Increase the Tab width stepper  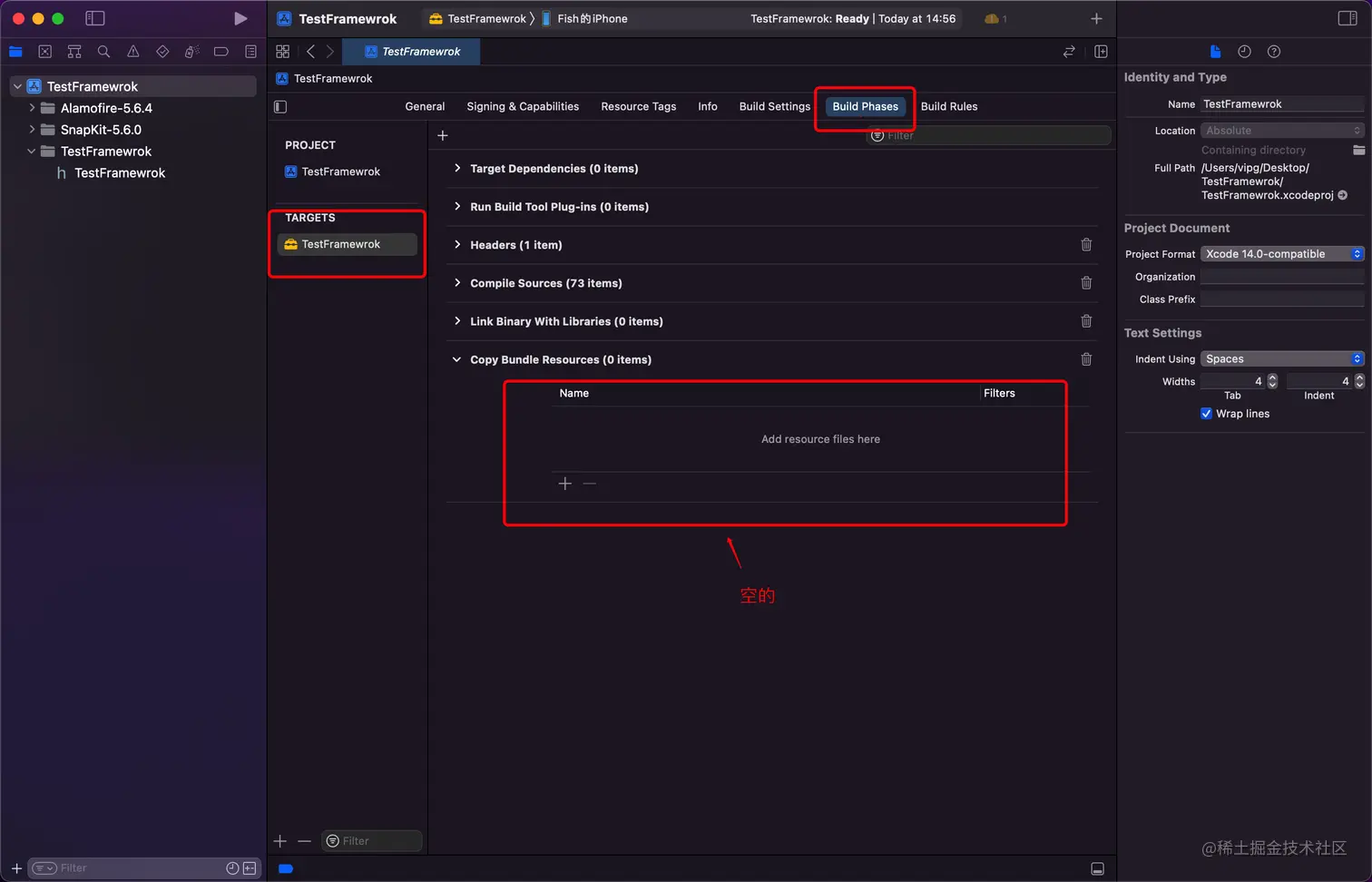tap(1272, 377)
